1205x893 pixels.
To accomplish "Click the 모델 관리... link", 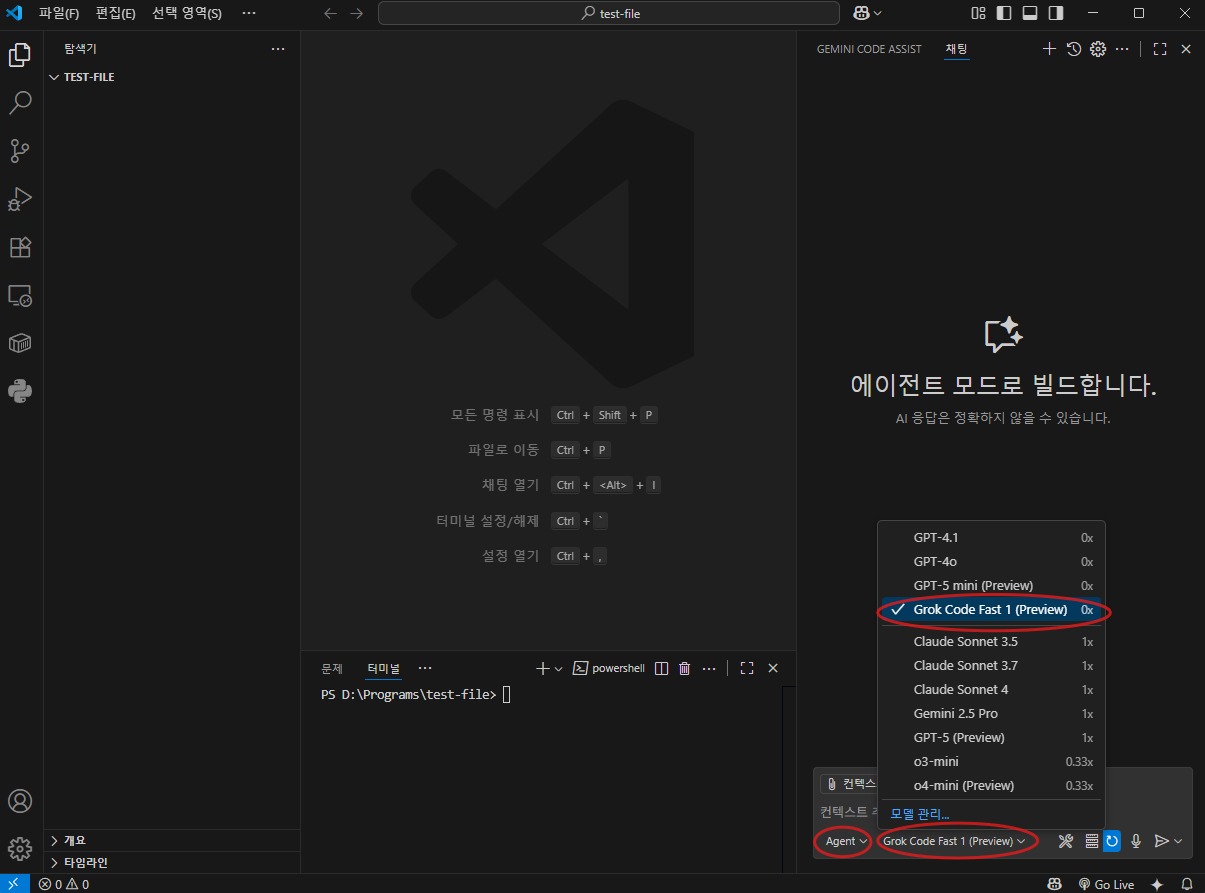I will pyautogui.click(x=920, y=814).
